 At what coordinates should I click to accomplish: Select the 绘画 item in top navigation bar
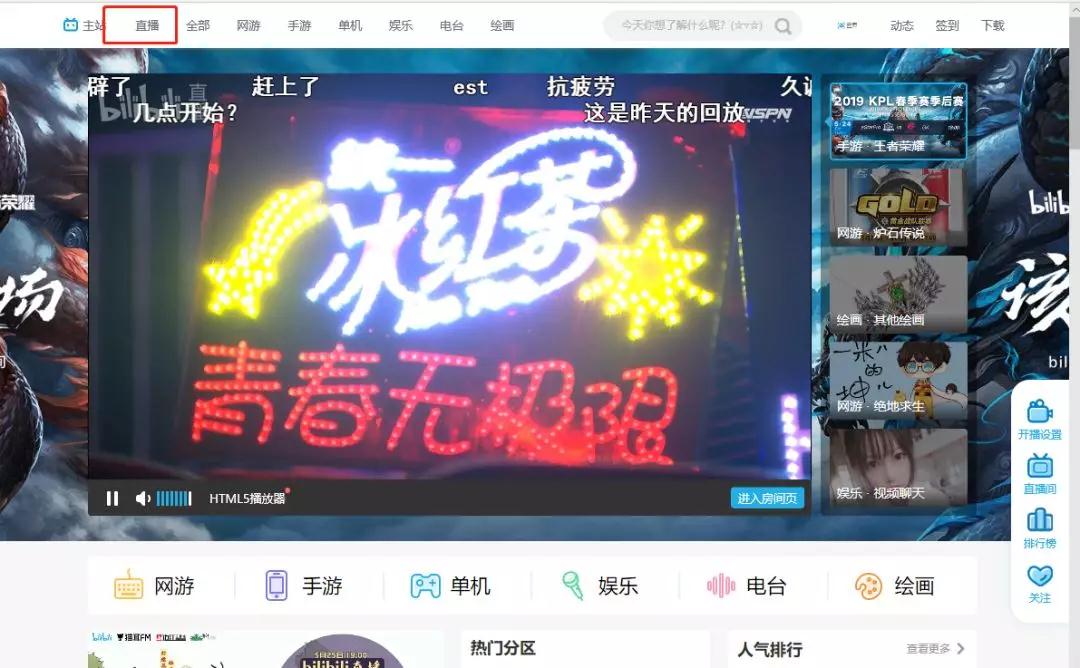click(502, 25)
